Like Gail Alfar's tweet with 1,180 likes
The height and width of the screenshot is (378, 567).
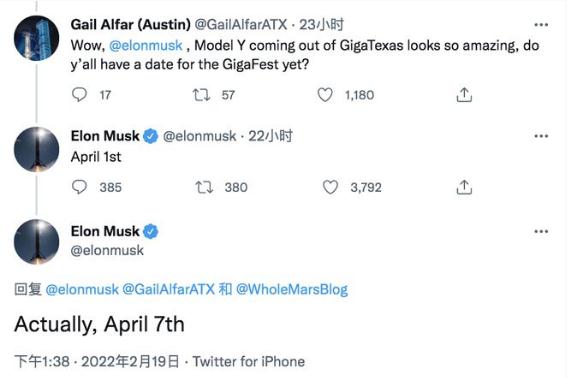point(325,95)
